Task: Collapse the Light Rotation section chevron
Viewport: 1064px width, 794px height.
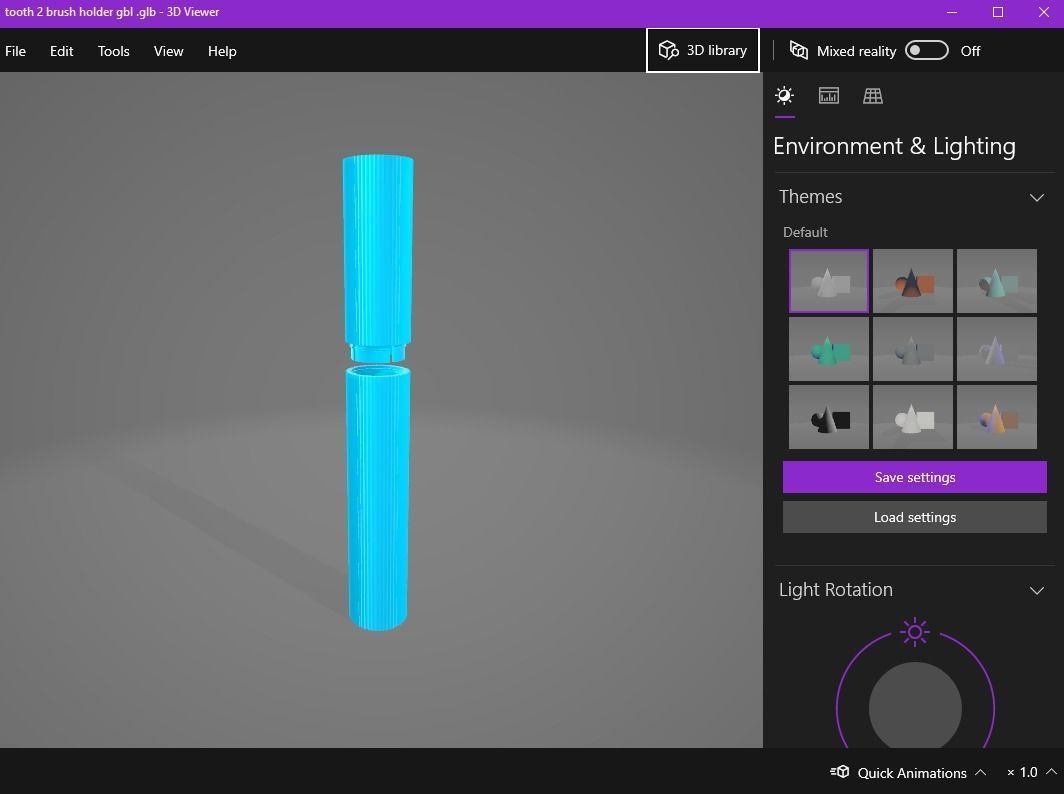Action: click(x=1037, y=590)
